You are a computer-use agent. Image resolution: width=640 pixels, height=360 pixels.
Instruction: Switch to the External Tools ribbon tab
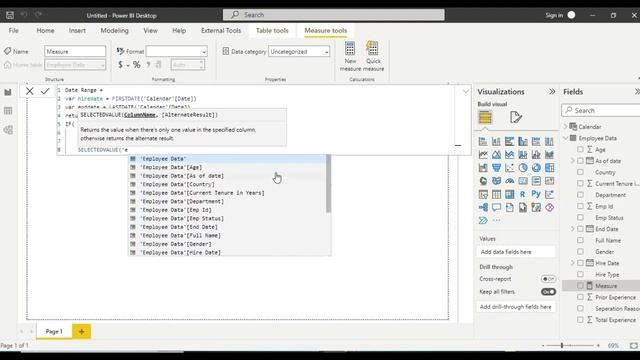[x=221, y=31]
